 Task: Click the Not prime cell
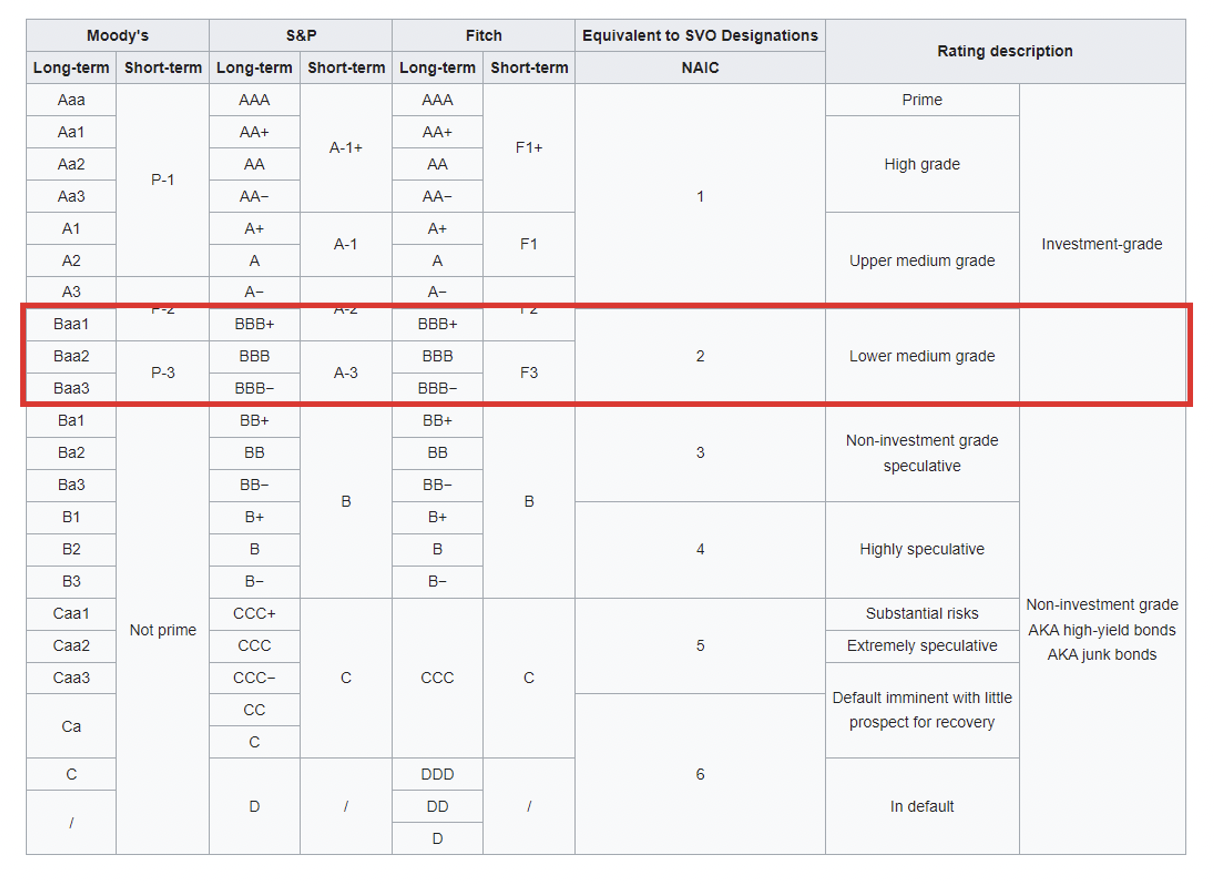pos(162,630)
